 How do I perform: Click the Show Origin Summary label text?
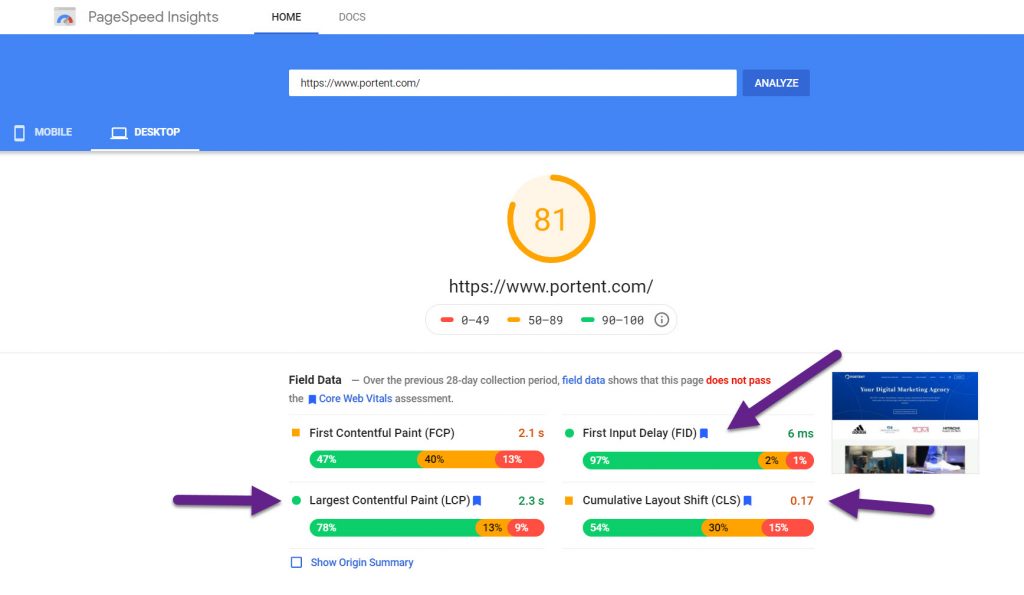(362, 562)
